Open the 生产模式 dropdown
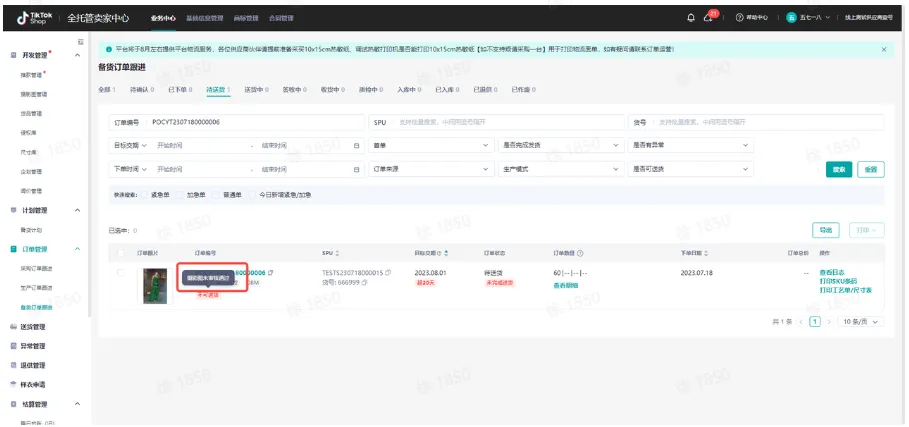The width and height of the screenshot is (909, 427). point(561,169)
